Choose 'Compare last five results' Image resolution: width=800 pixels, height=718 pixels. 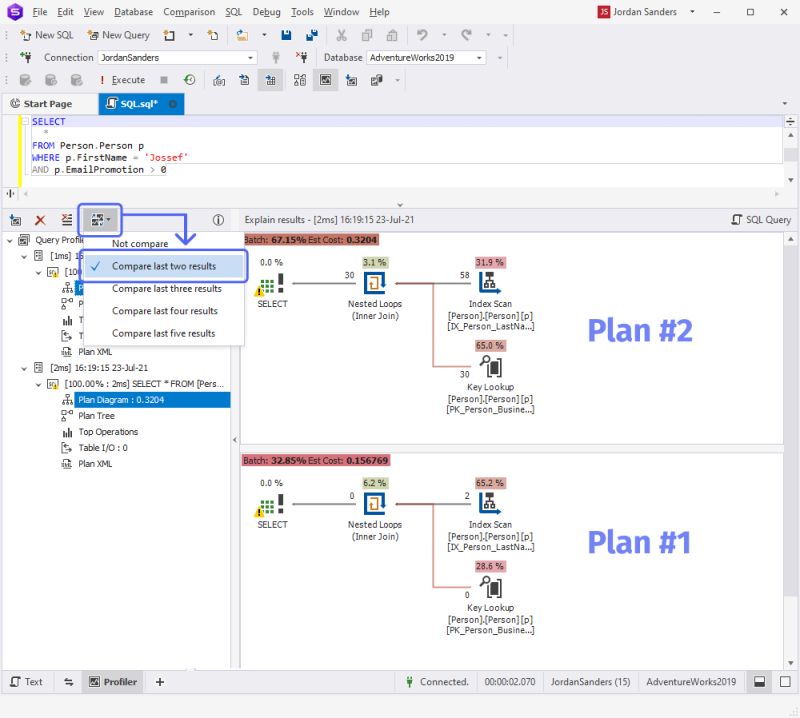click(164, 333)
